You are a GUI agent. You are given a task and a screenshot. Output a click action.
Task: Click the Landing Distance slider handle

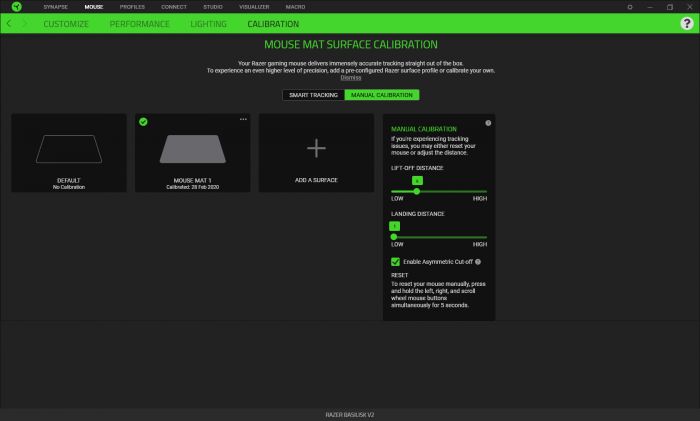393,237
